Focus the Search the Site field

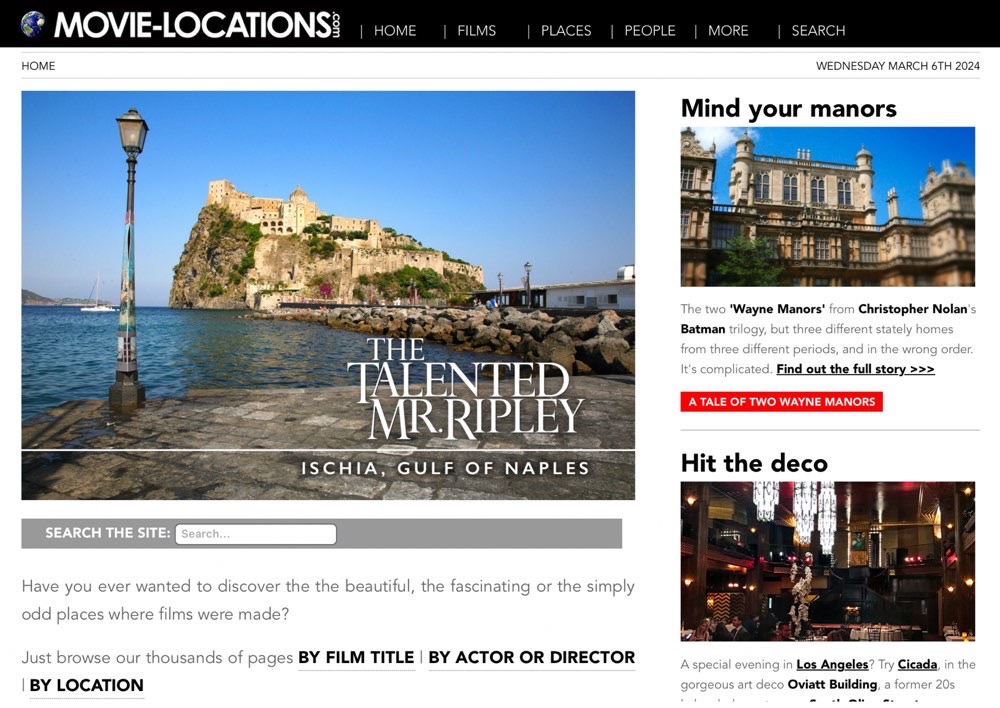[256, 534]
